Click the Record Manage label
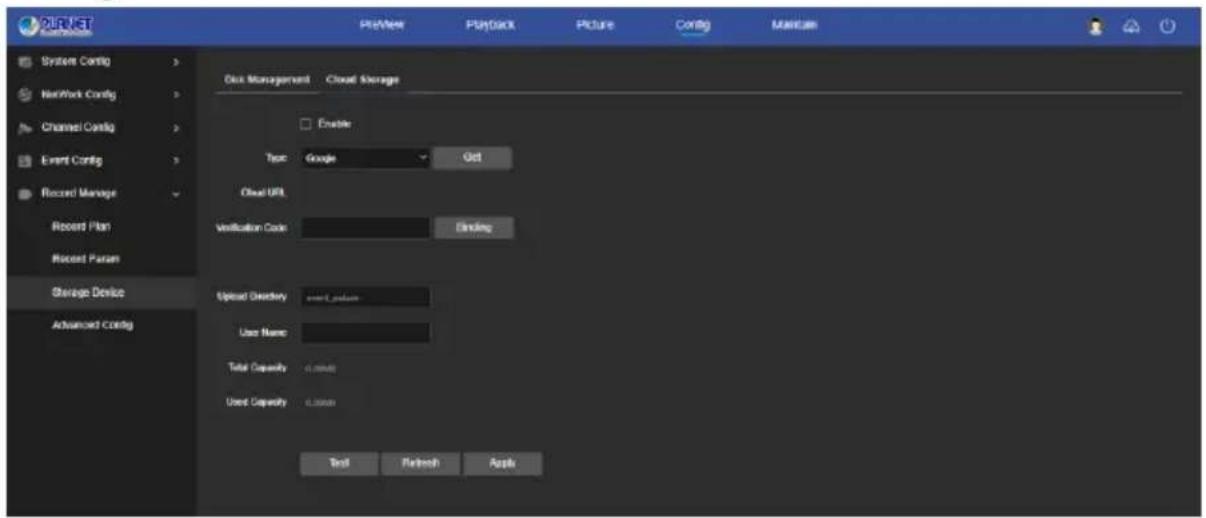This screenshot has height=518, width=1206. pyautogui.click(x=78, y=192)
